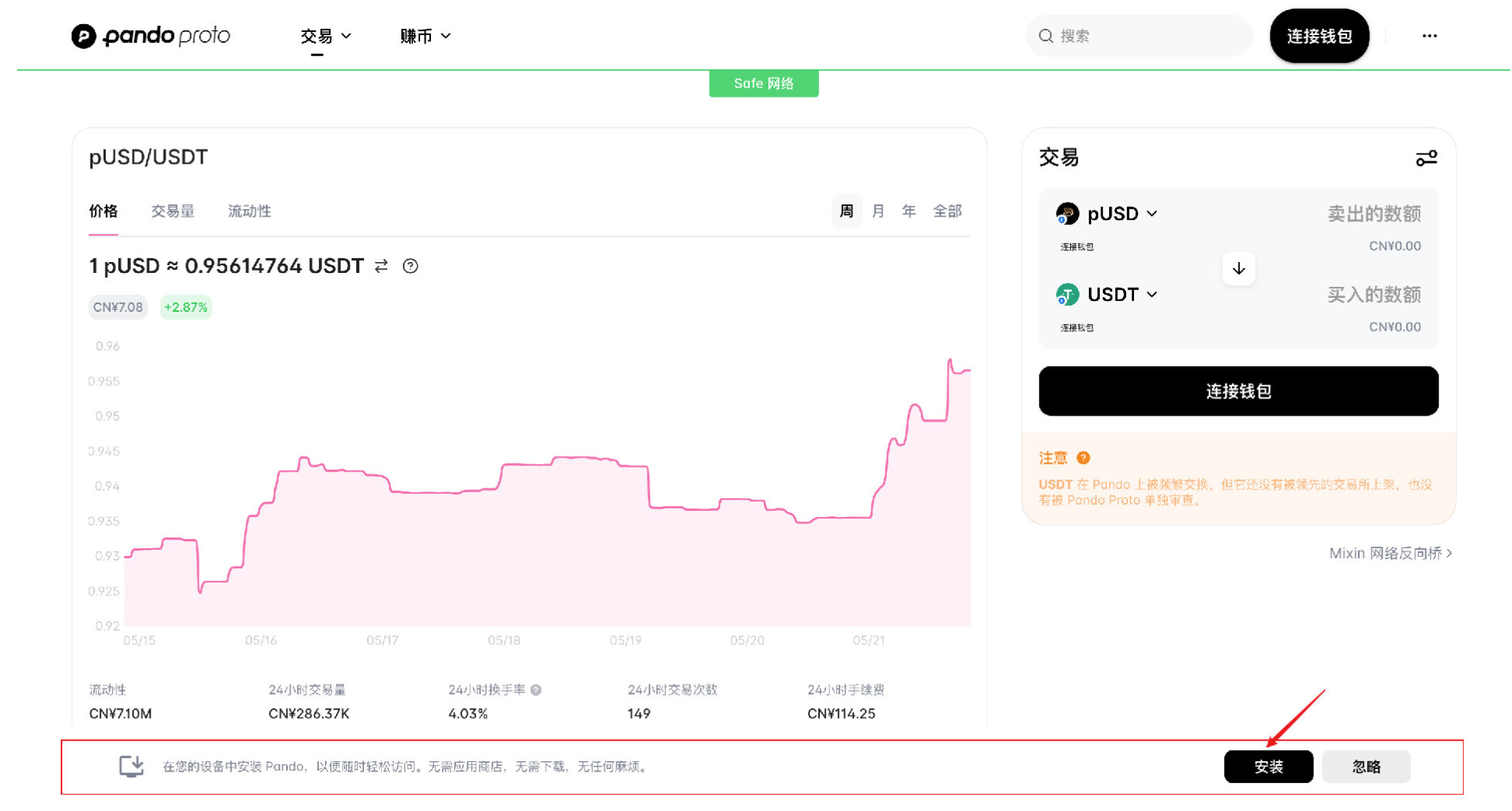
Task: Click the 24-hour turnover rate info icon
Action: [536, 690]
